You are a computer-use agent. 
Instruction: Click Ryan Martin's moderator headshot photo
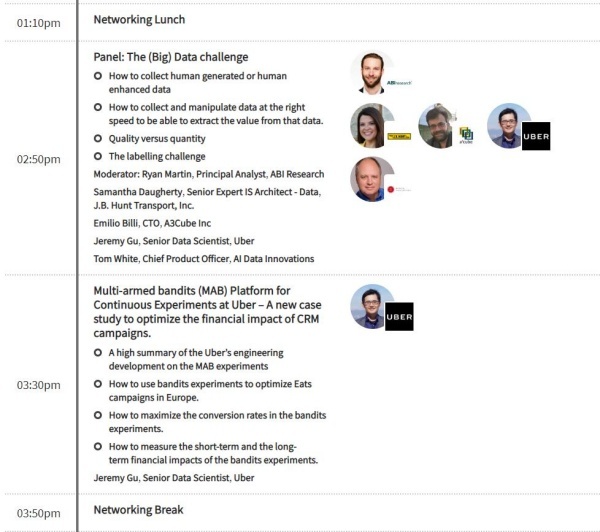(x=372, y=72)
